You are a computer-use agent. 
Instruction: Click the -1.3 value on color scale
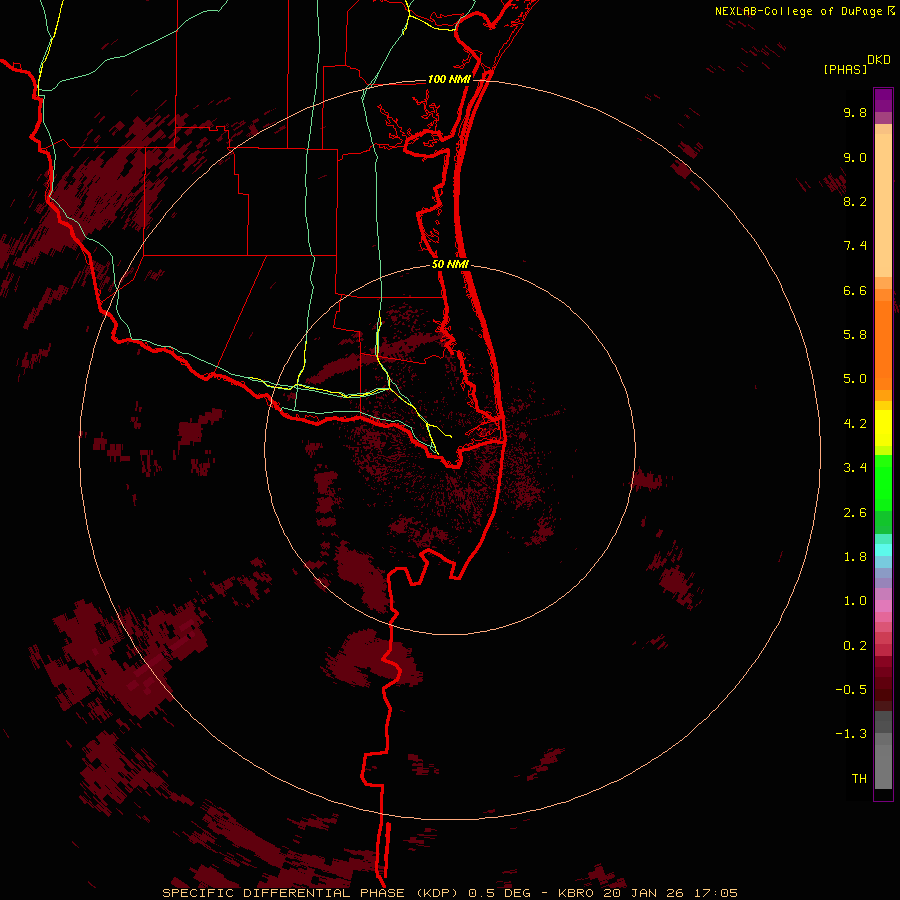(851, 734)
